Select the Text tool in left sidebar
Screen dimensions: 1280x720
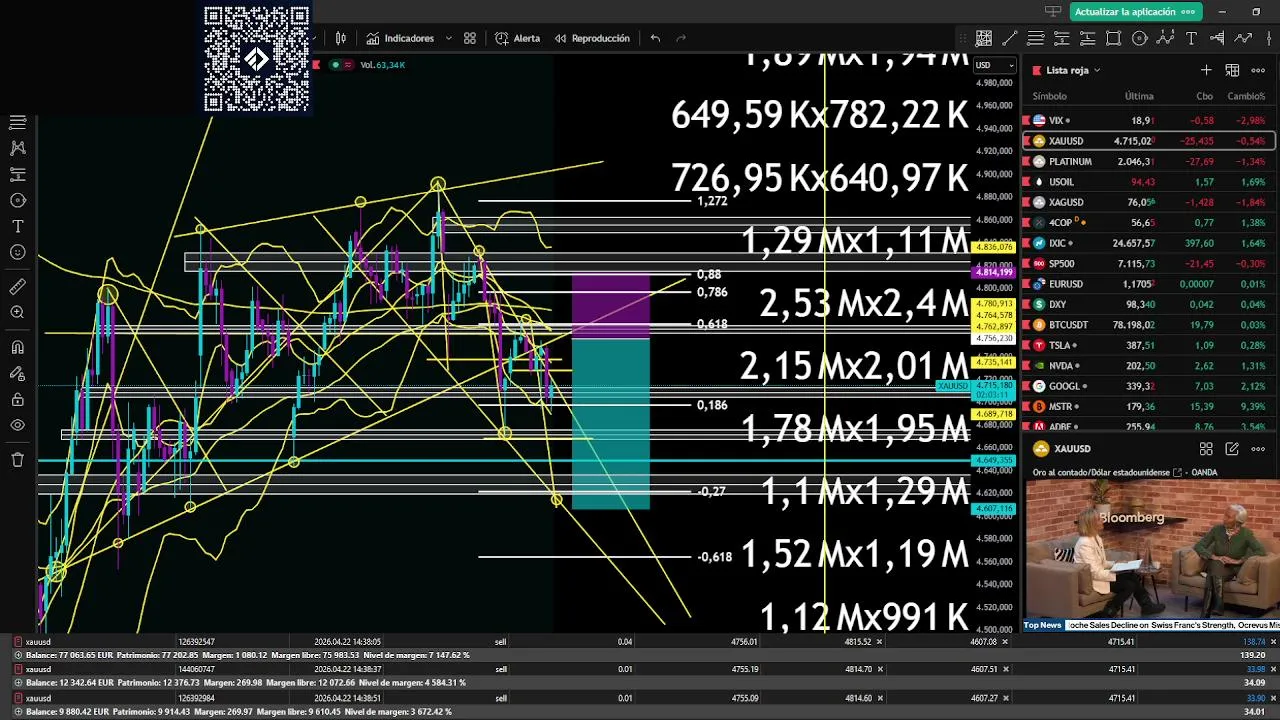click(x=17, y=226)
